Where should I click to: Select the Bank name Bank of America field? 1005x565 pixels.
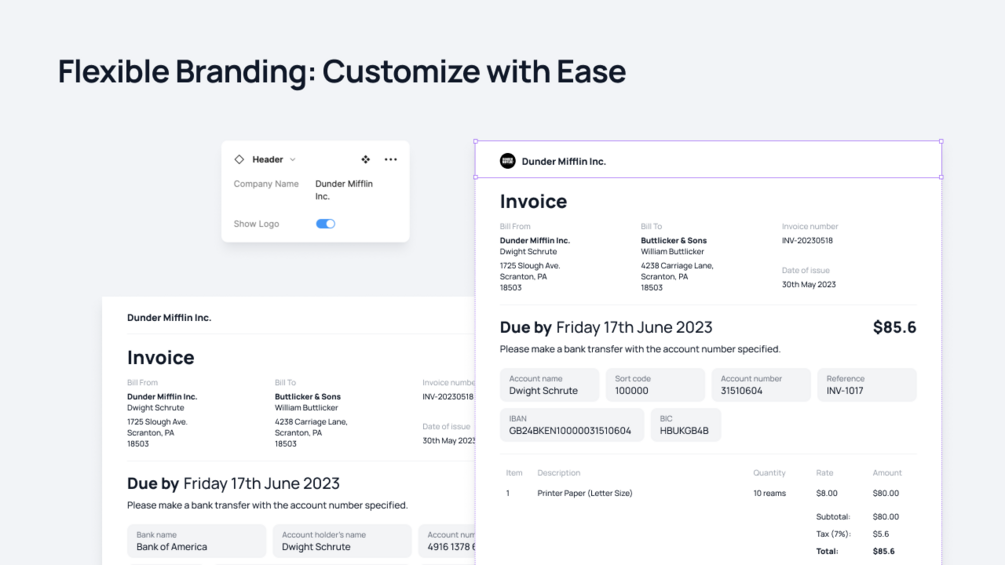[x=196, y=541]
